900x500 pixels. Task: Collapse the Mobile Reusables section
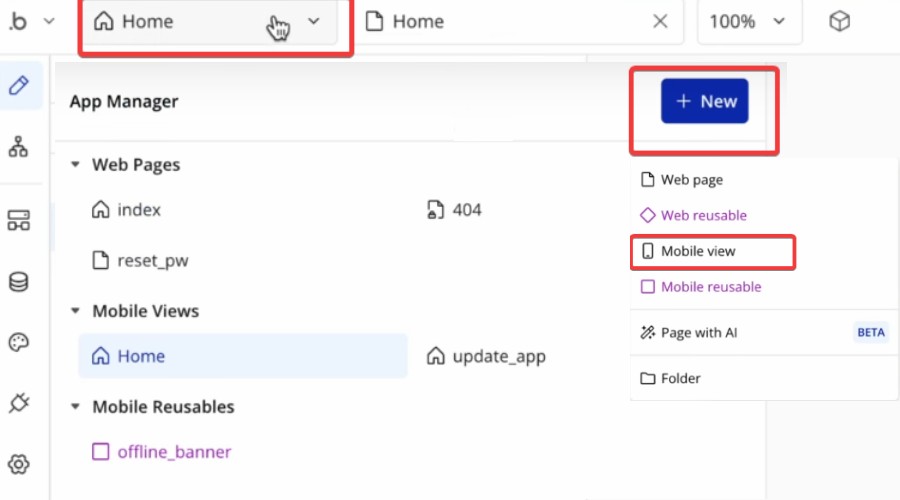(75, 407)
